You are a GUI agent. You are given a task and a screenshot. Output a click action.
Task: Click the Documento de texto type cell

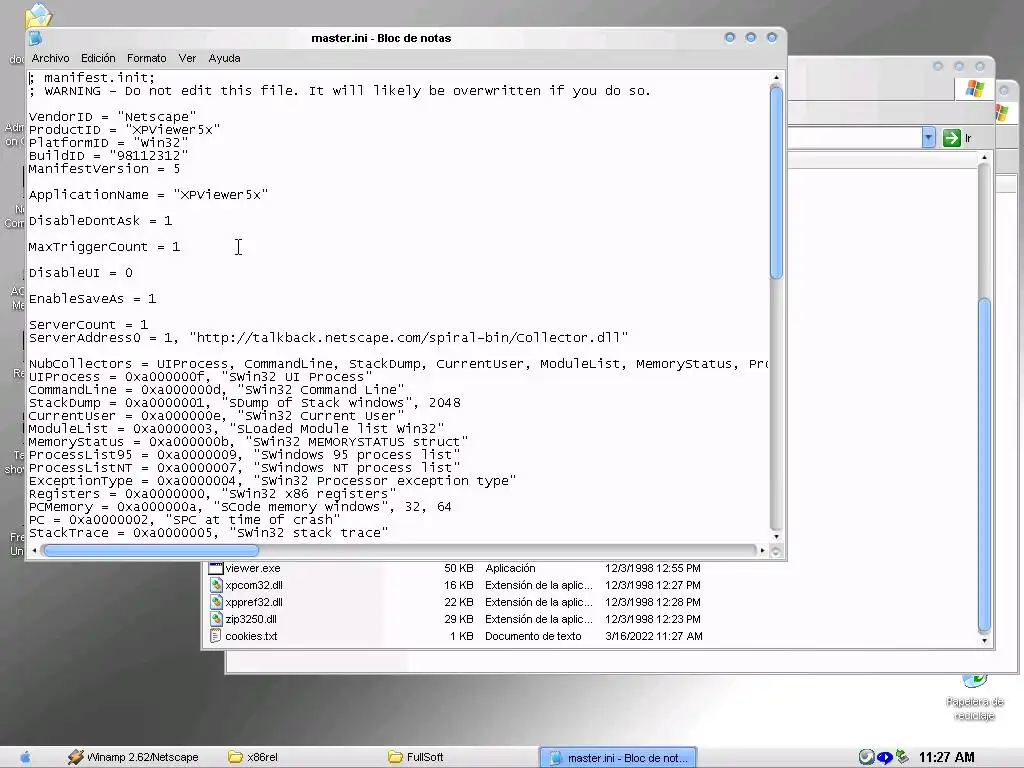click(x=533, y=636)
